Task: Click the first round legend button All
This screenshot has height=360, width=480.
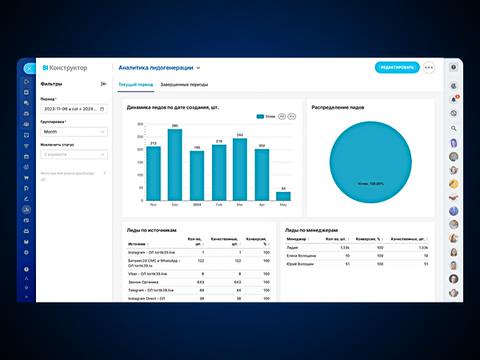Action: 282,116
